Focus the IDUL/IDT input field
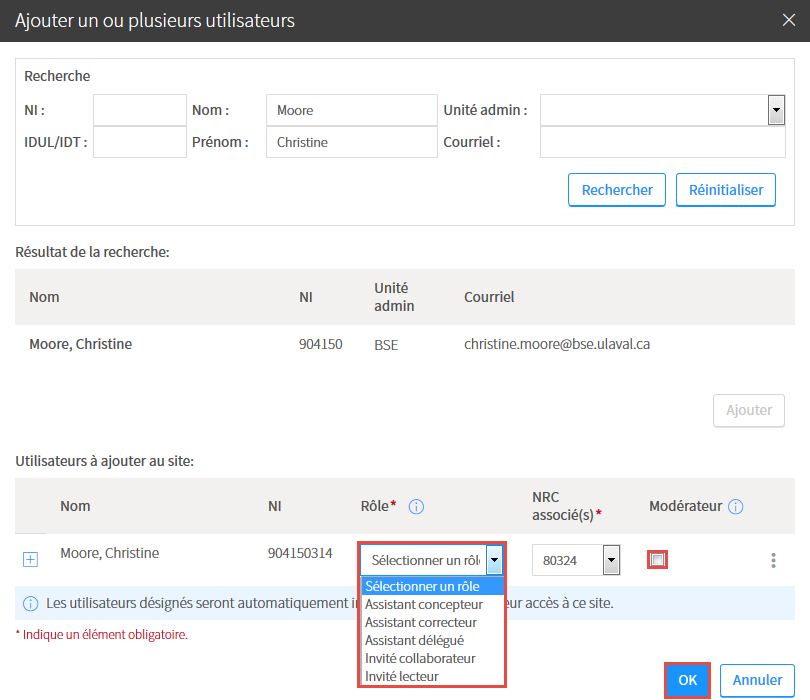 click(140, 142)
